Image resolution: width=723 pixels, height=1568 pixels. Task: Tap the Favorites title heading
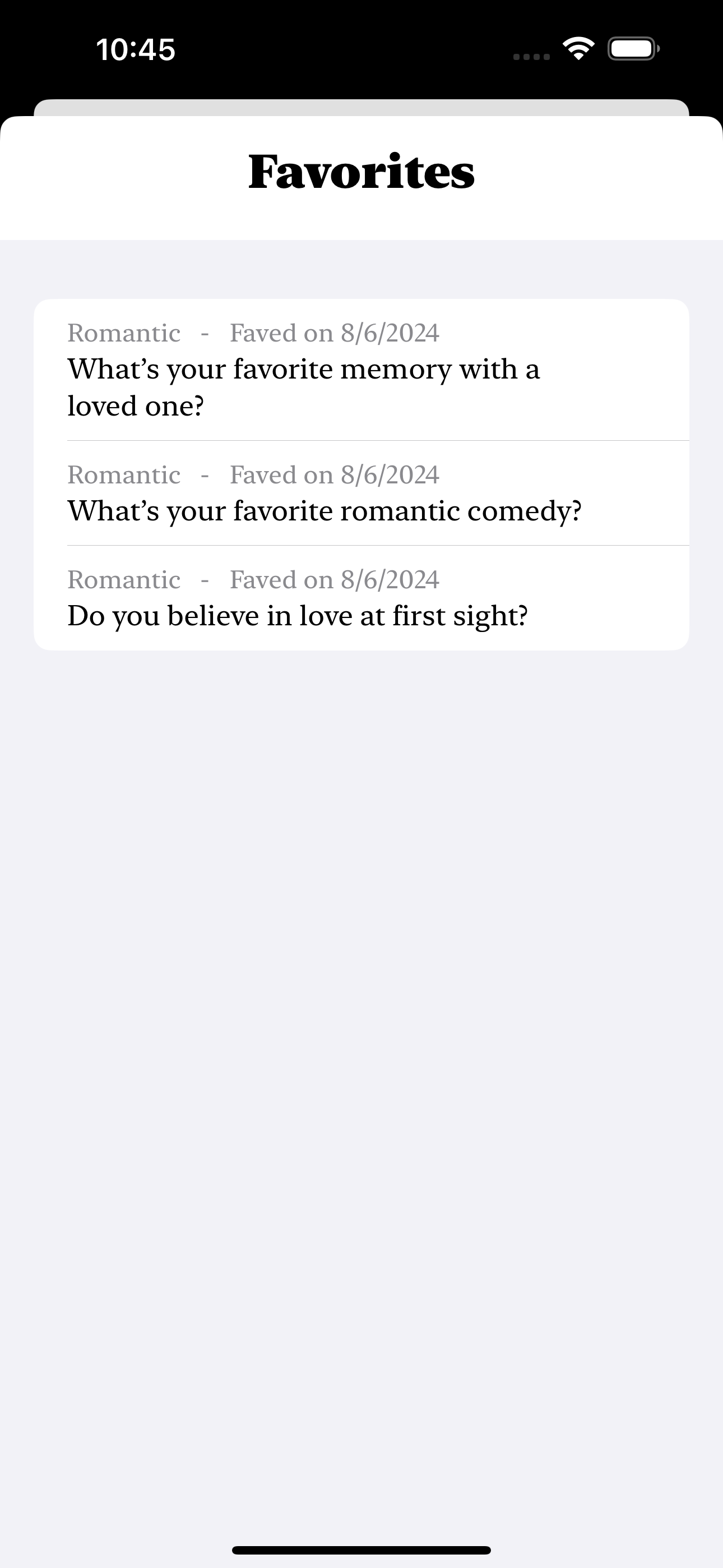click(361, 172)
